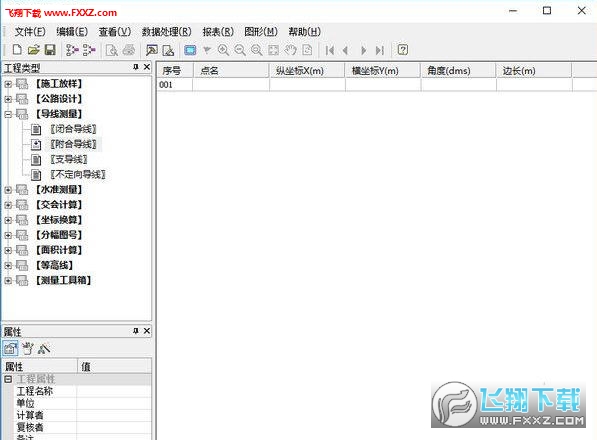
Task: Collapse the 工程属性 property group
Action: 8,379
